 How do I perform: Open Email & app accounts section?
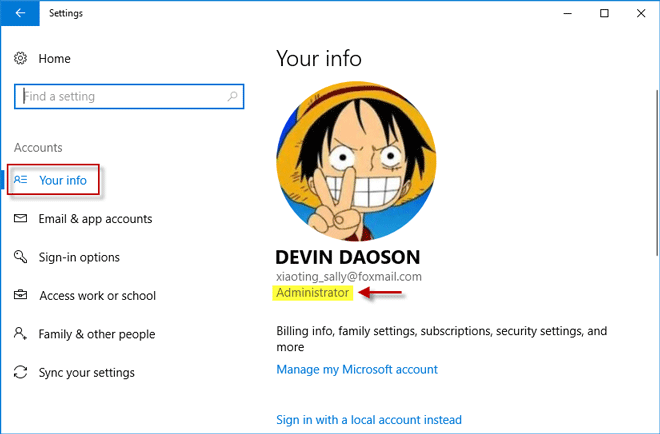pyautogui.click(x=95, y=219)
